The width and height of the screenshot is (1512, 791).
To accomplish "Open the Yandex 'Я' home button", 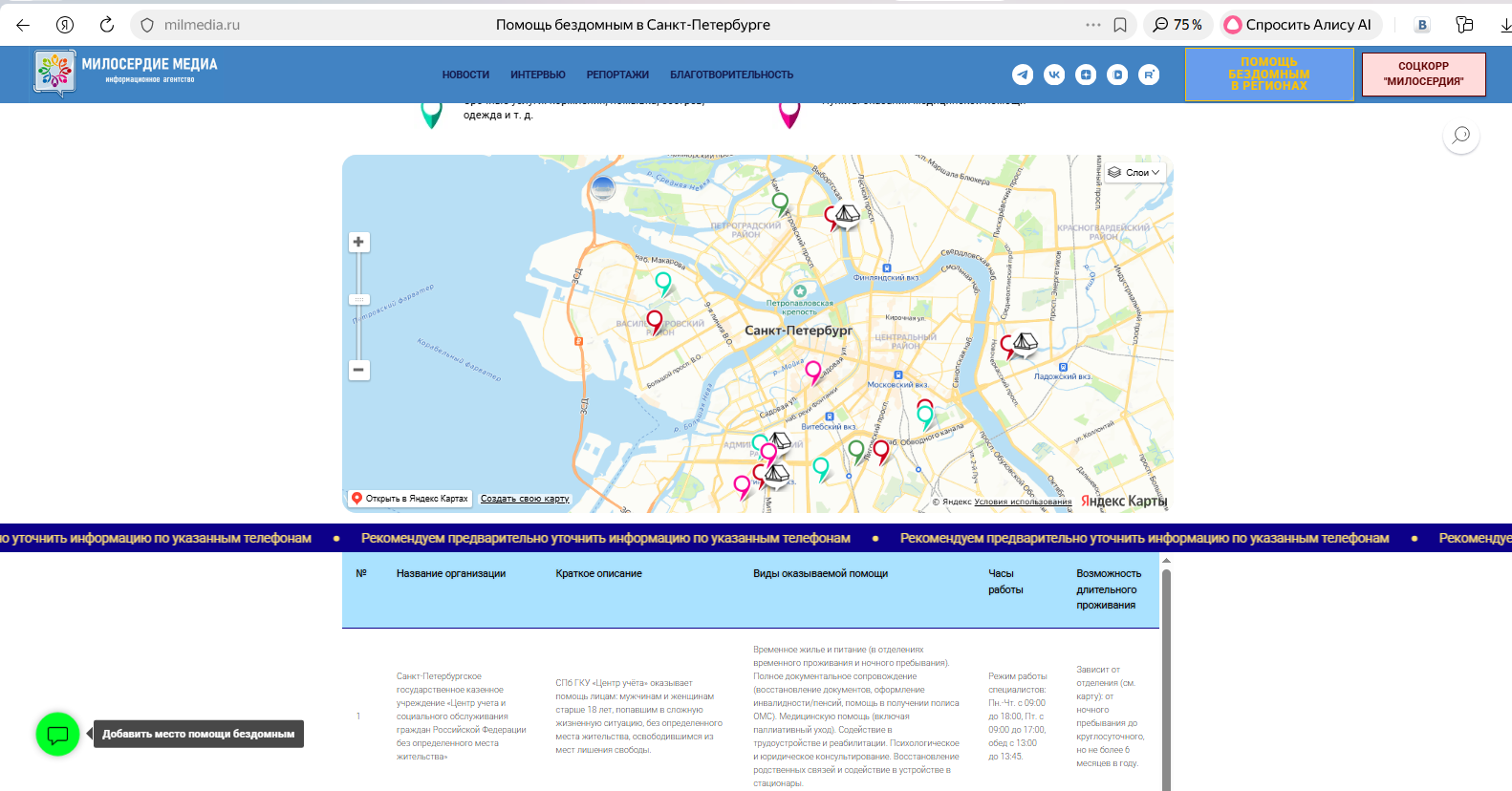I will pos(65,25).
